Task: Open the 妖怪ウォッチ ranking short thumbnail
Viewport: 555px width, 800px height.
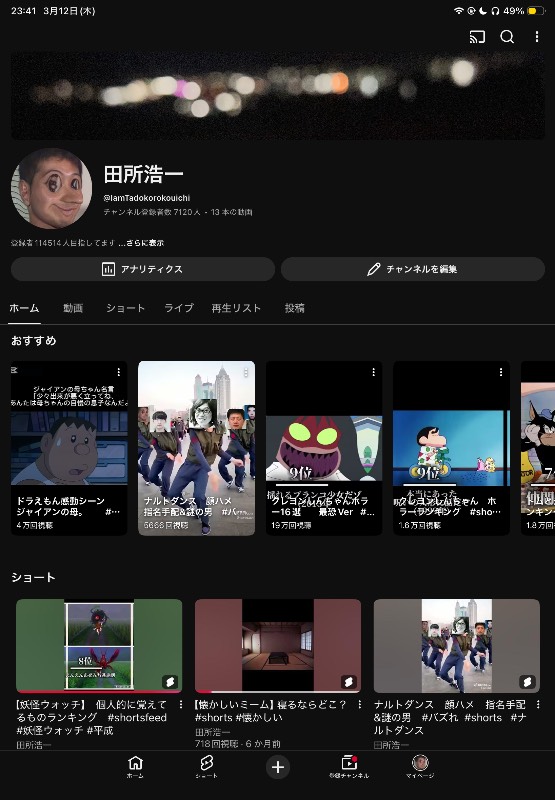Action: [x=99, y=645]
